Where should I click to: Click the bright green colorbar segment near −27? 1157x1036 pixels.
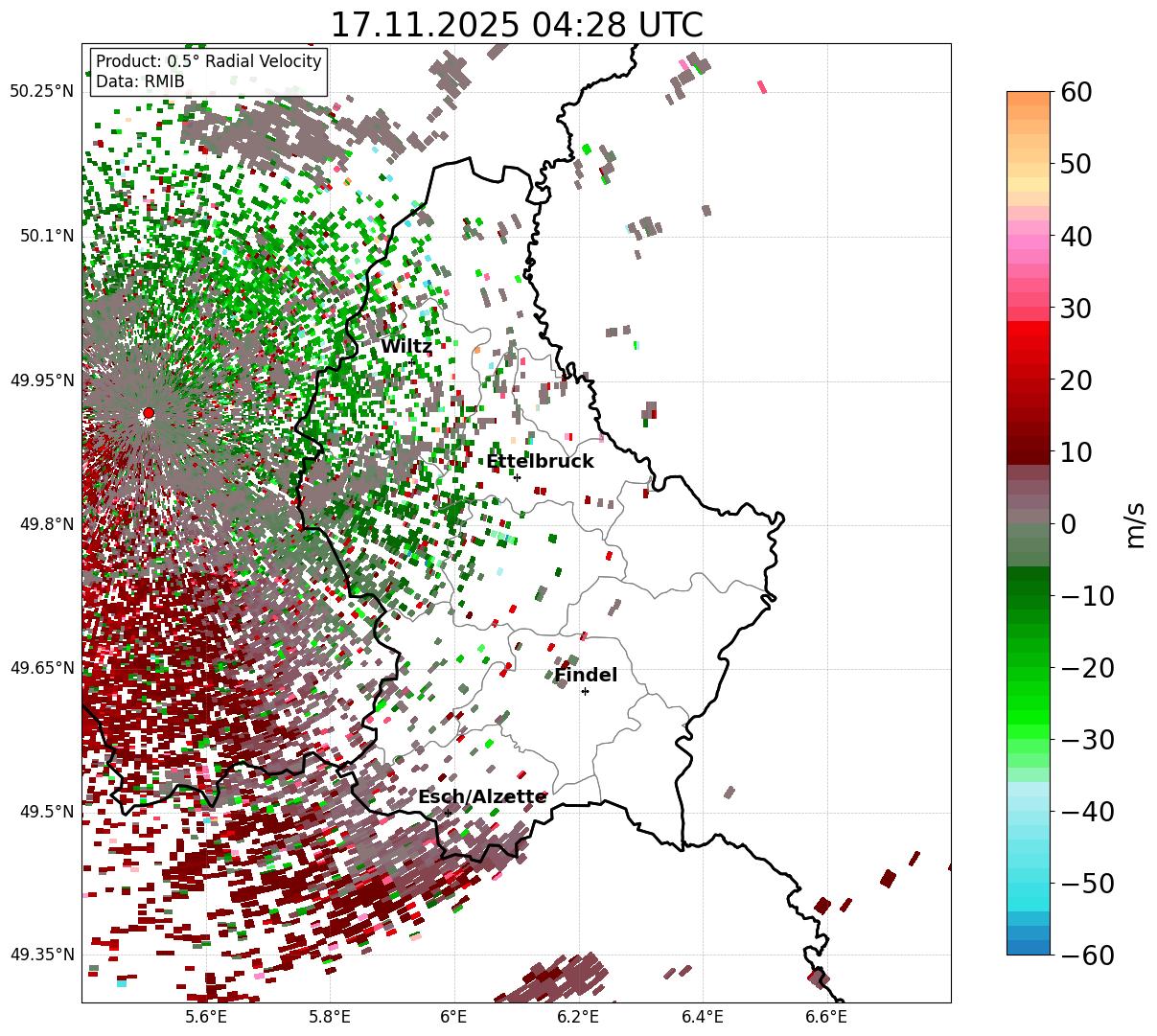(x=1029, y=717)
